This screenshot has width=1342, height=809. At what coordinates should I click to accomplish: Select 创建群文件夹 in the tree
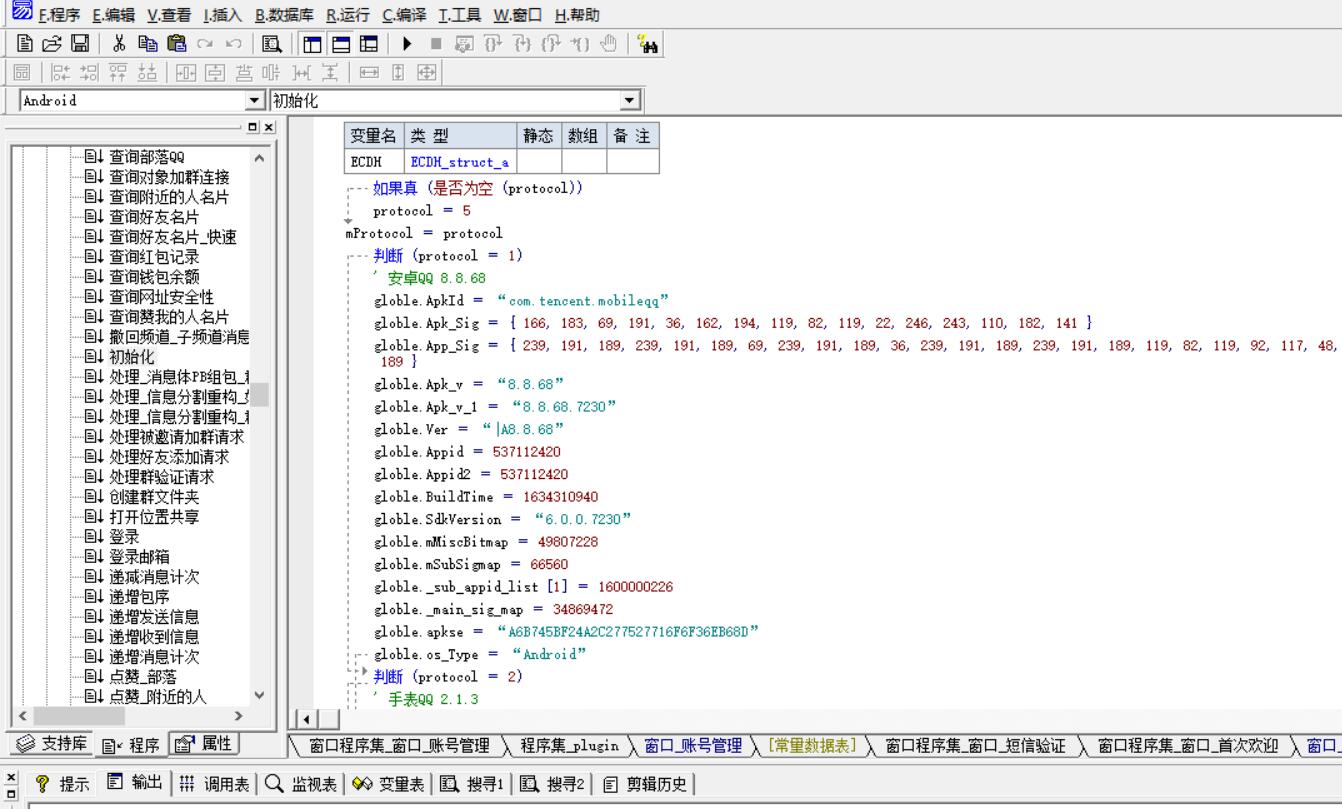pyautogui.click(x=154, y=497)
